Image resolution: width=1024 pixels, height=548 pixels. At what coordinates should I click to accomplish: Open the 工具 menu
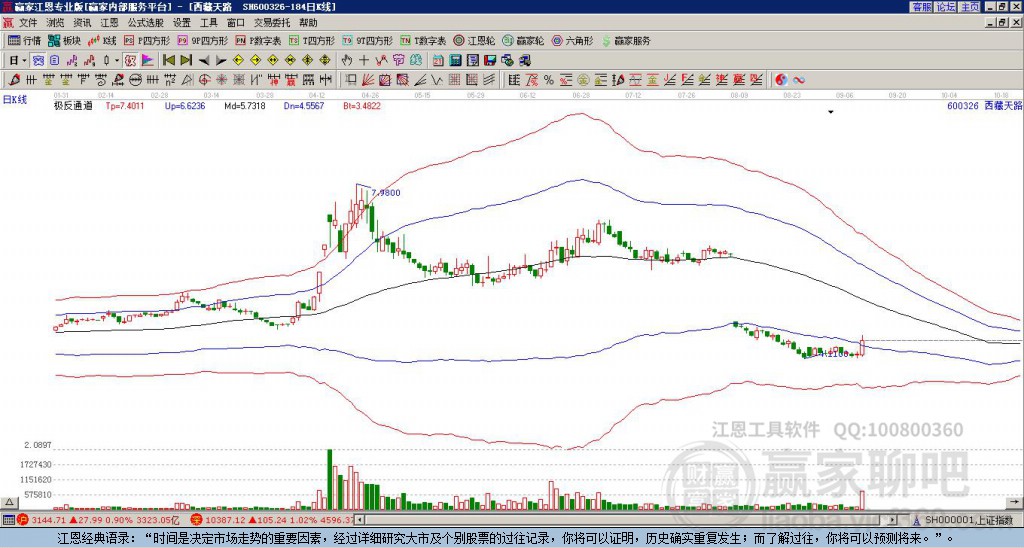(208, 23)
